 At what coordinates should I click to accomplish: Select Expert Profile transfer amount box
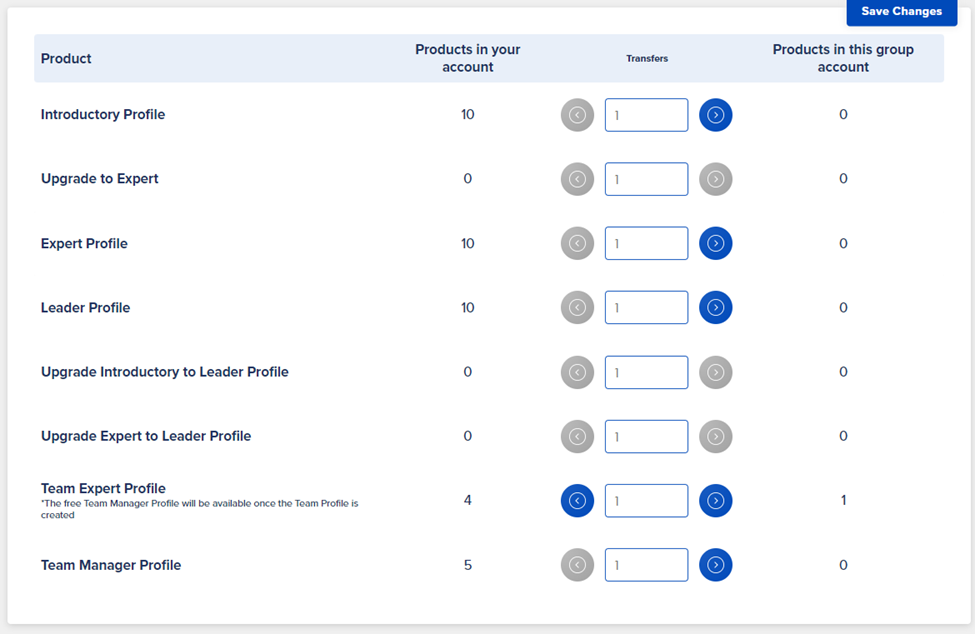(646, 243)
